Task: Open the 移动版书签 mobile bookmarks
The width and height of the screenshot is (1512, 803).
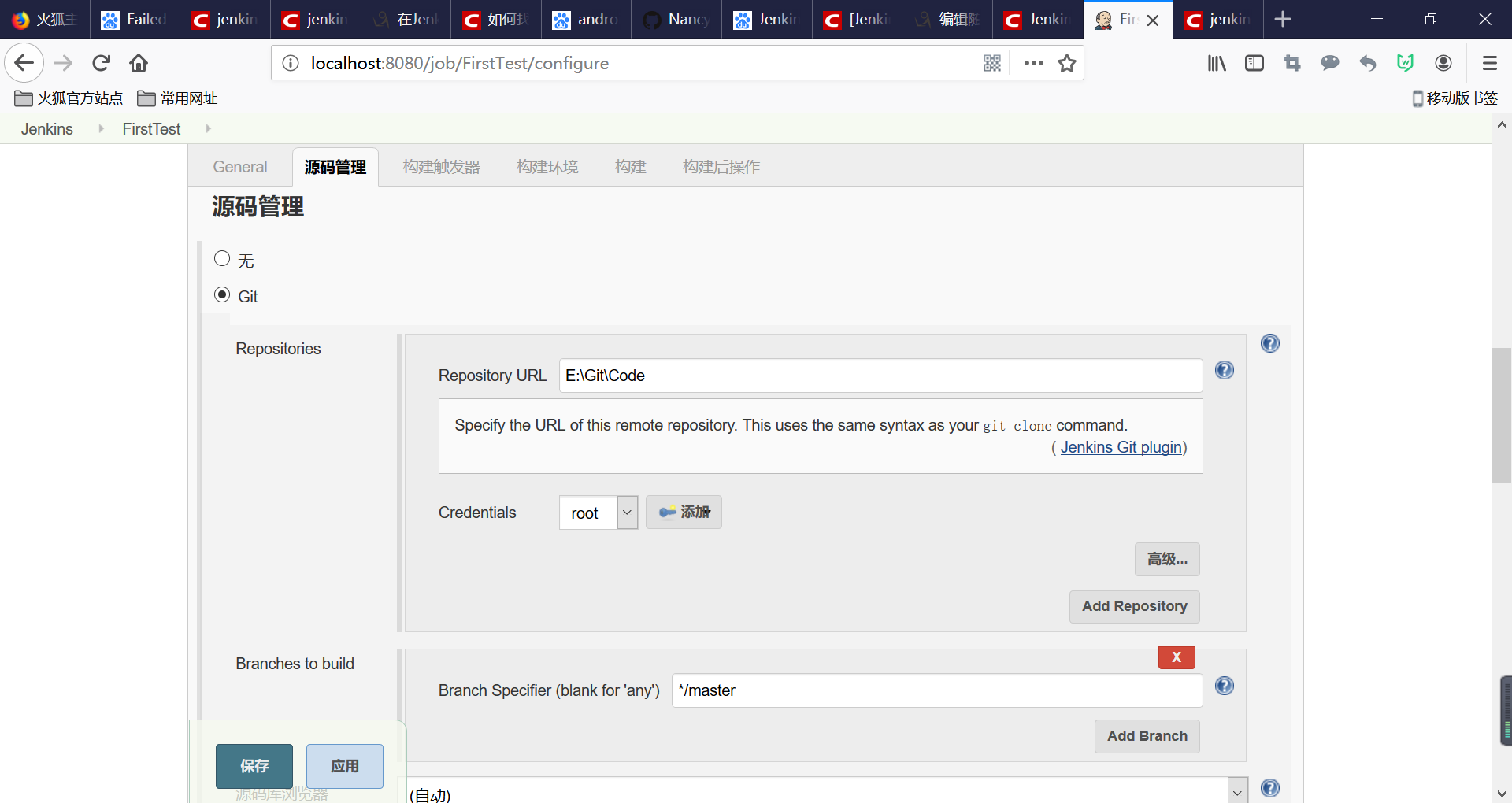Action: (1455, 98)
